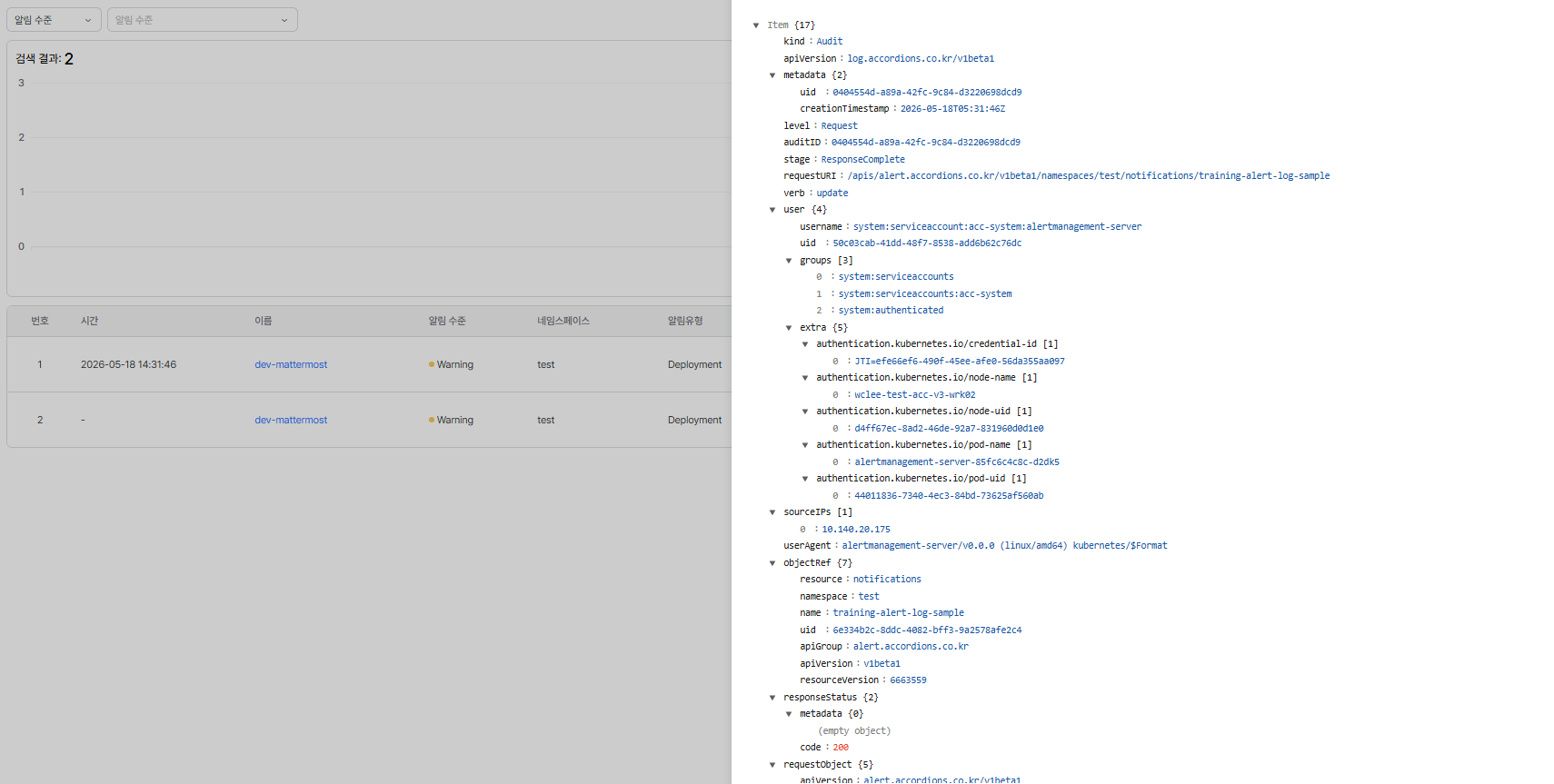This screenshot has width=1554, height=784.
Task: Select the apiGroup value alert.accordions.co.kr
Action: click(x=911, y=647)
